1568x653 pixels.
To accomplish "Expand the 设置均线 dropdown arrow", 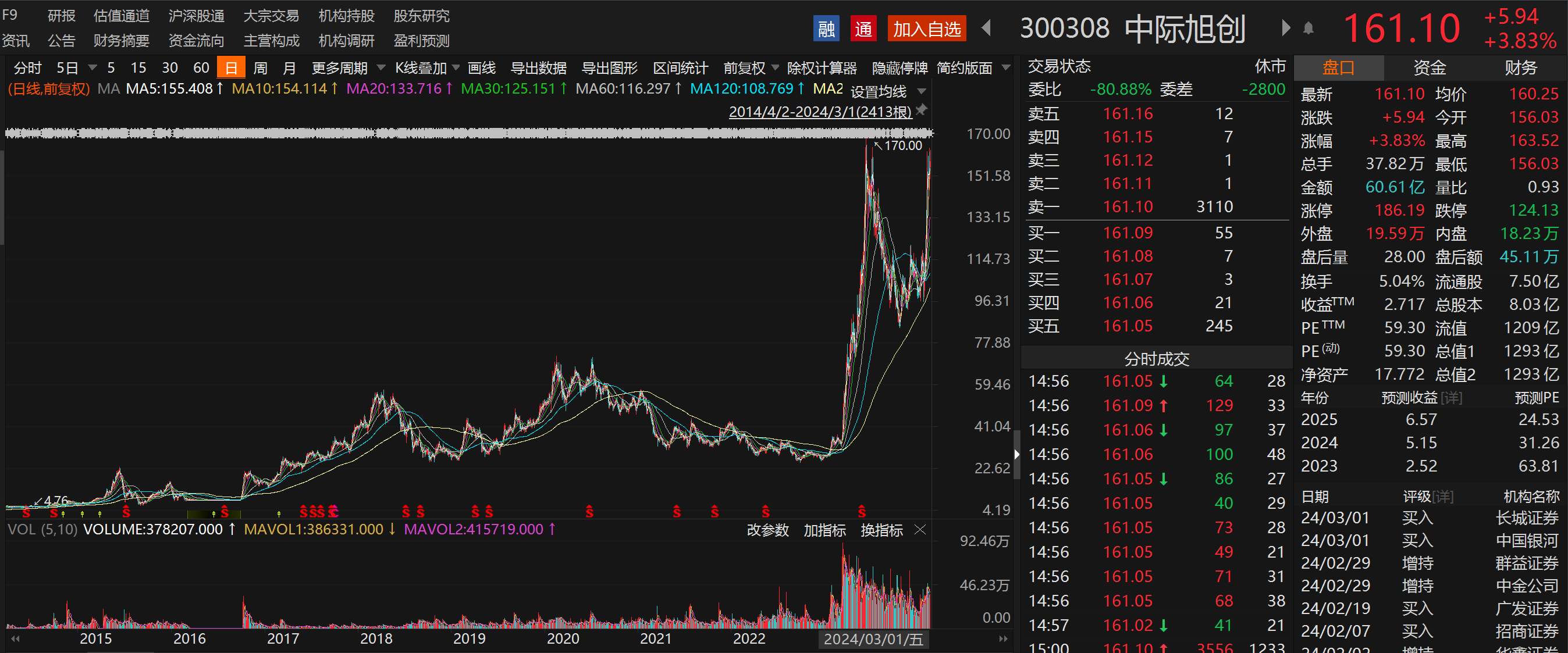I will pyautogui.click(x=922, y=91).
